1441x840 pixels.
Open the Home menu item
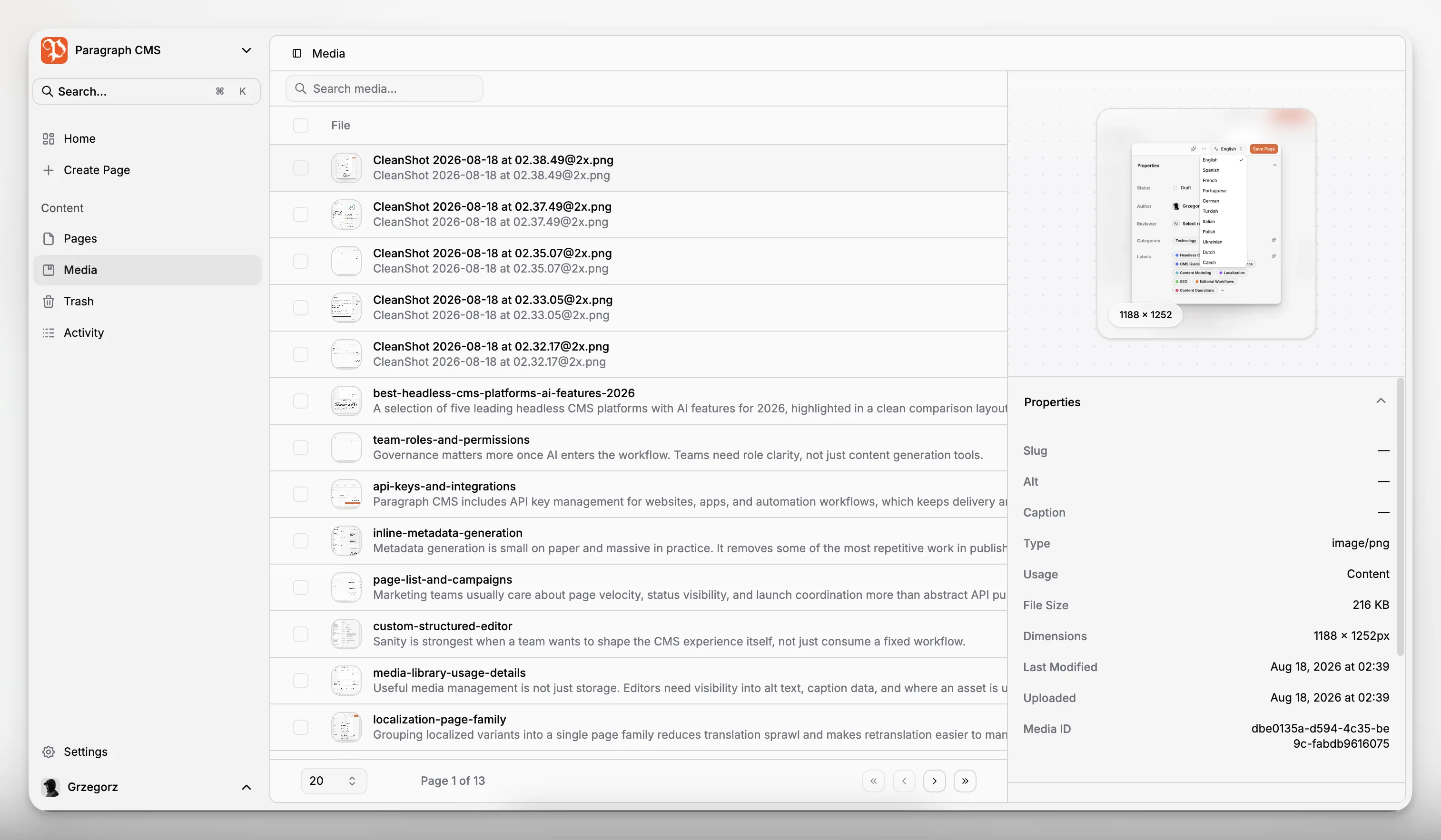[147, 139]
